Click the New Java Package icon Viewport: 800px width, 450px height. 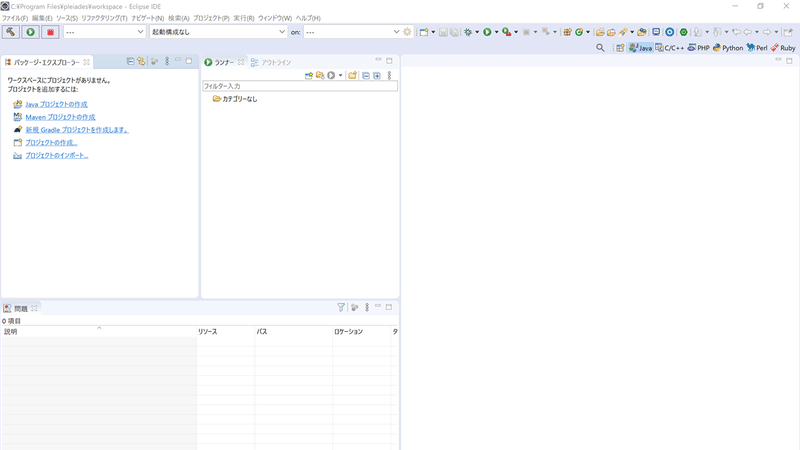[x=567, y=32]
